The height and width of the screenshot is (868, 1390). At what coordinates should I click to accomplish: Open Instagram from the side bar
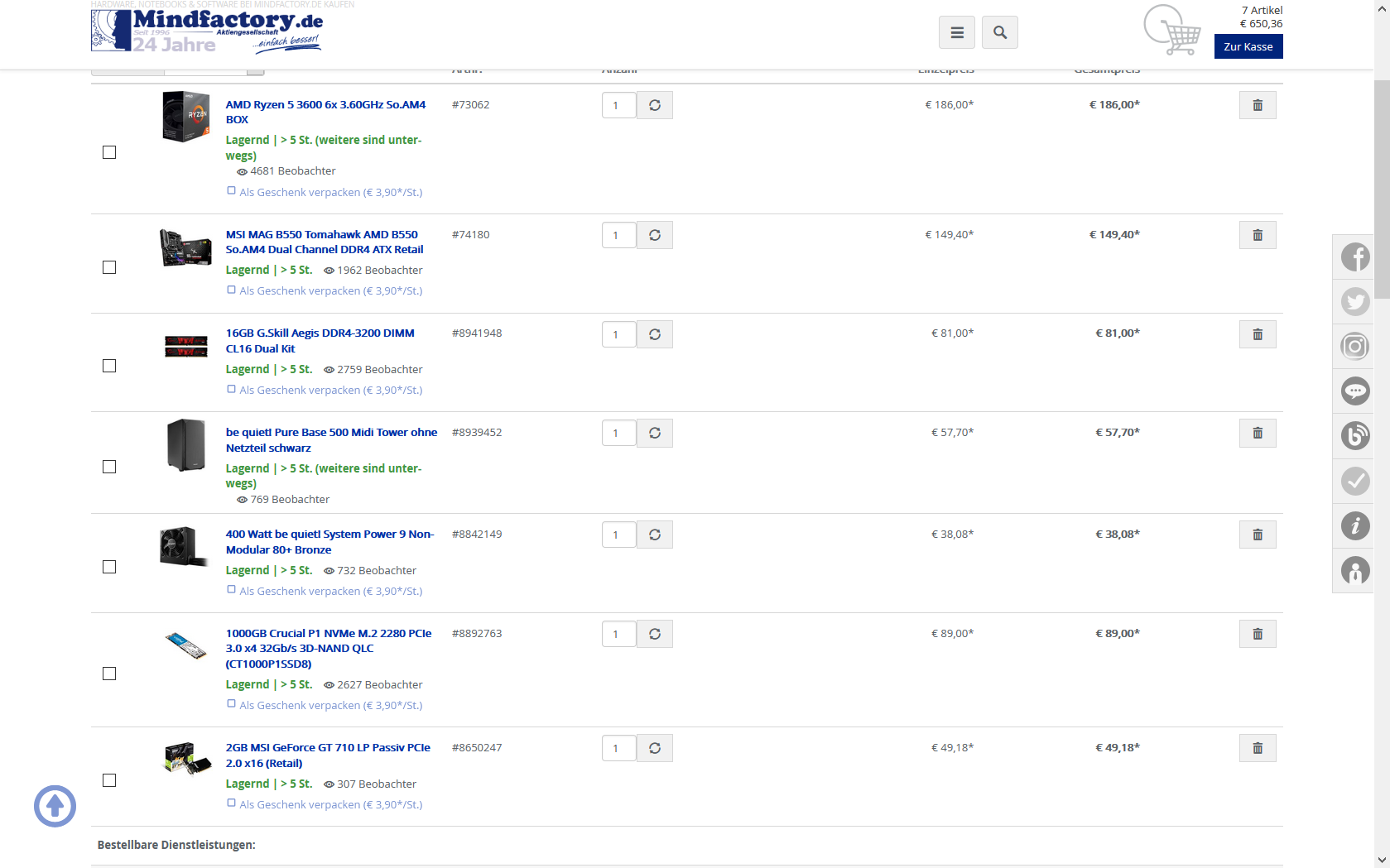click(1355, 347)
